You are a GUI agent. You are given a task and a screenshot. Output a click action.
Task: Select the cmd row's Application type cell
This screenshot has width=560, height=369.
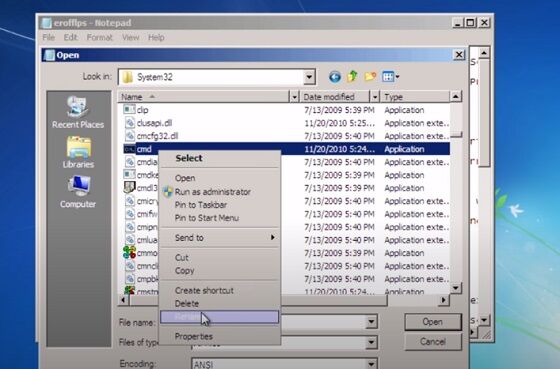[404, 149]
